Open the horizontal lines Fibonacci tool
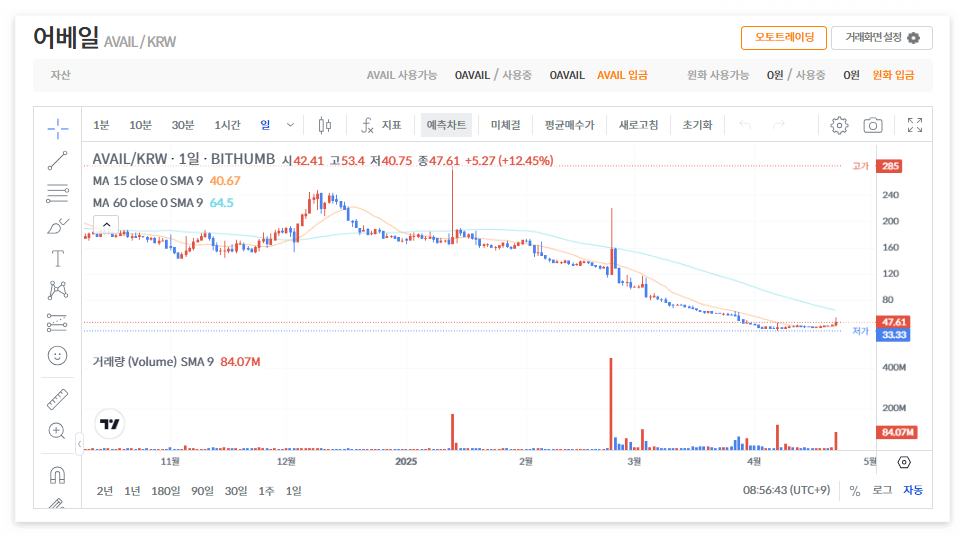The width and height of the screenshot is (965, 537). (x=58, y=194)
